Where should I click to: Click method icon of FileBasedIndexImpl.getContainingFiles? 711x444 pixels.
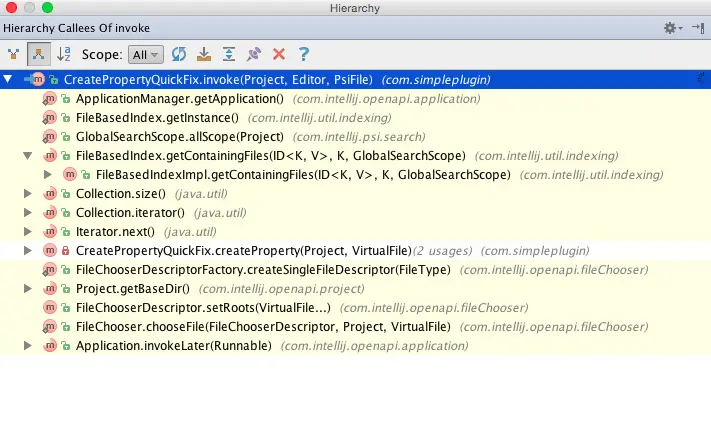click(x=69, y=175)
